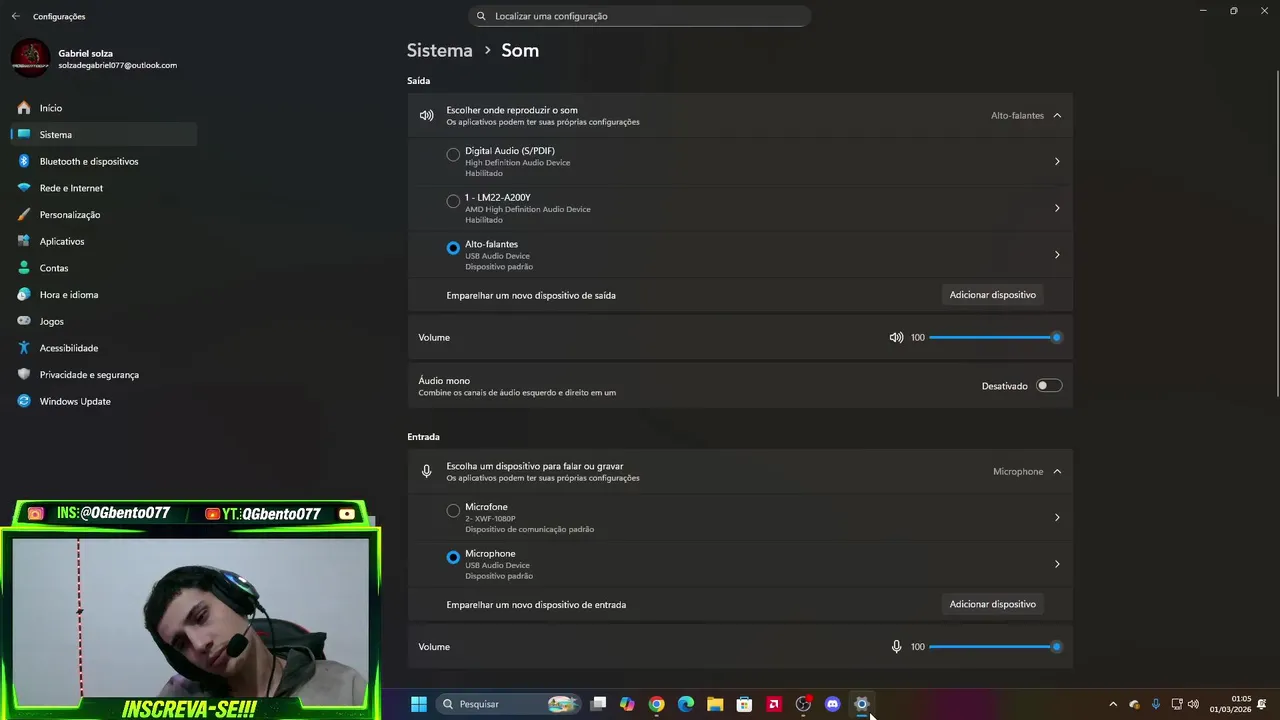The height and width of the screenshot is (720, 1280).
Task: Mute input via volume microphone icon
Action: pos(896,647)
